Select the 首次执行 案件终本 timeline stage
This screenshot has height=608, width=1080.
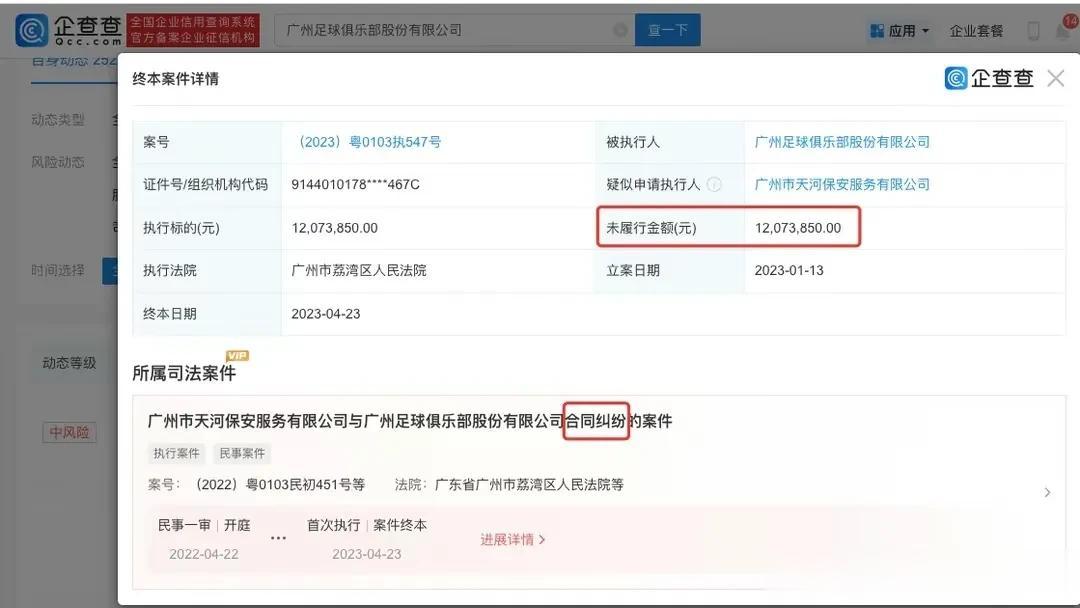click(366, 539)
